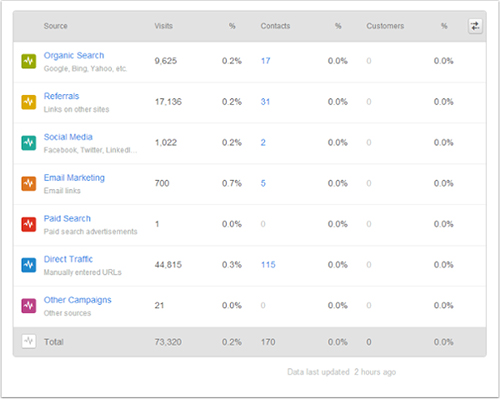This screenshot has width=500, height=399.
Task: Click the 0.7% visit rate for Email Marketing
Action: pos(232,183)
